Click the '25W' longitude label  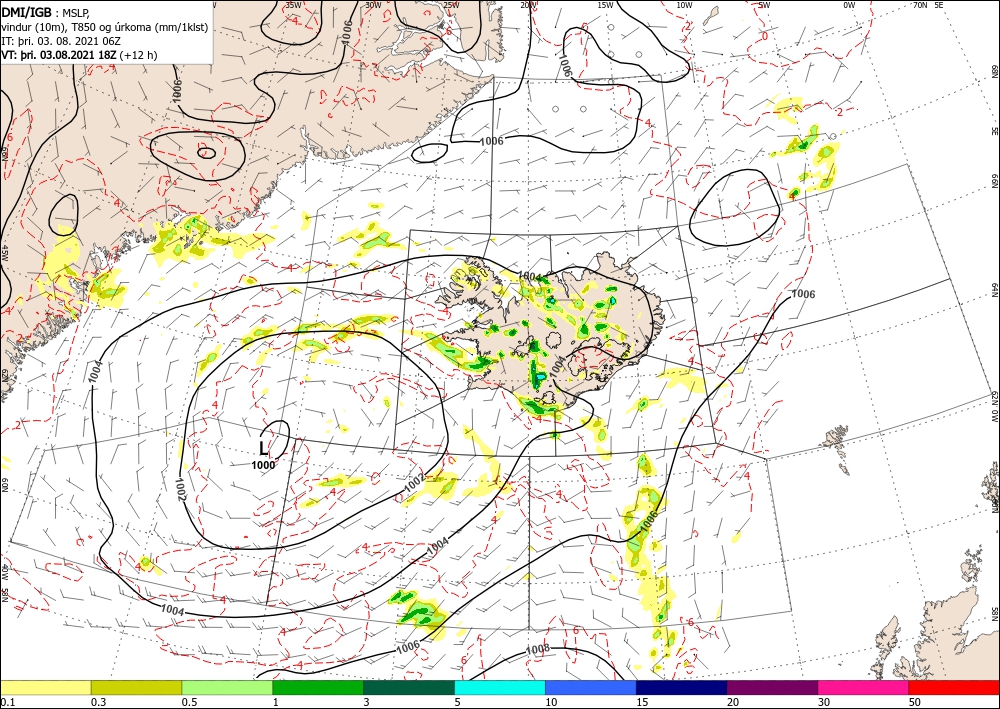tap(451, 4)
